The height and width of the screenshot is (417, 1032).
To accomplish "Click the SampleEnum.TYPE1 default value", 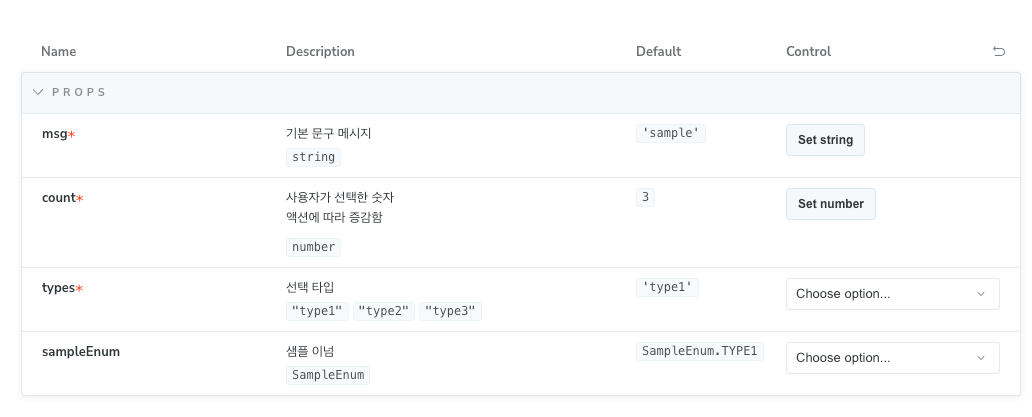I will coord(700,352).
